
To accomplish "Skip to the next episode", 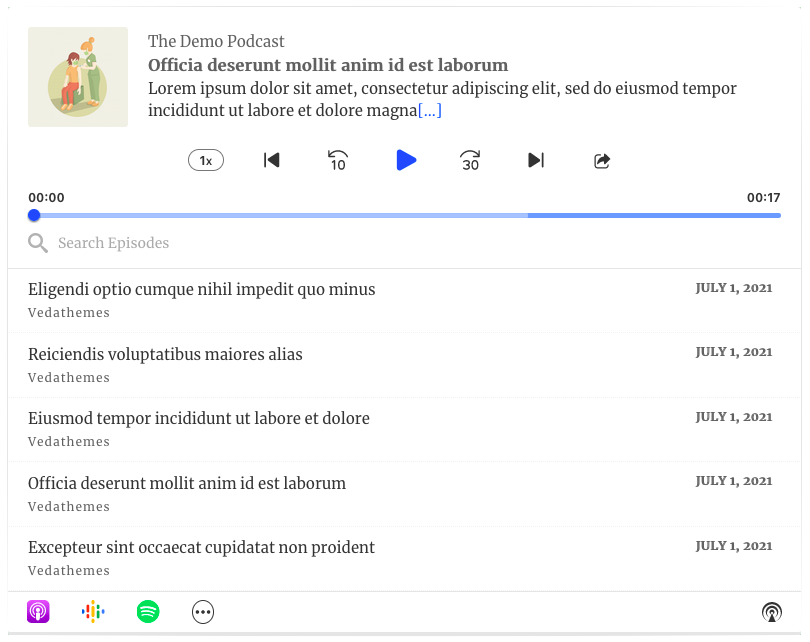I will click(536, 160).
